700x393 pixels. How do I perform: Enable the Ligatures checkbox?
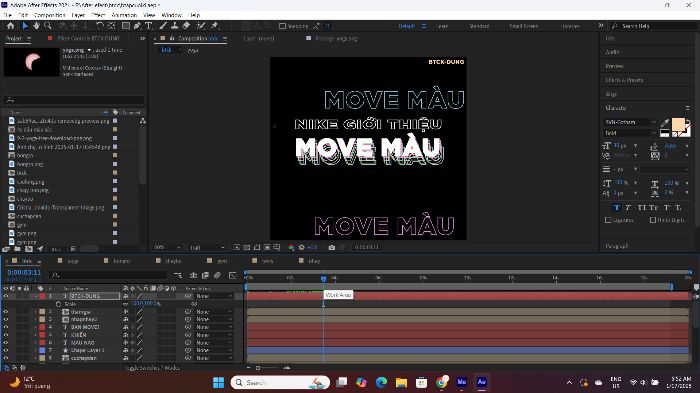608,220
